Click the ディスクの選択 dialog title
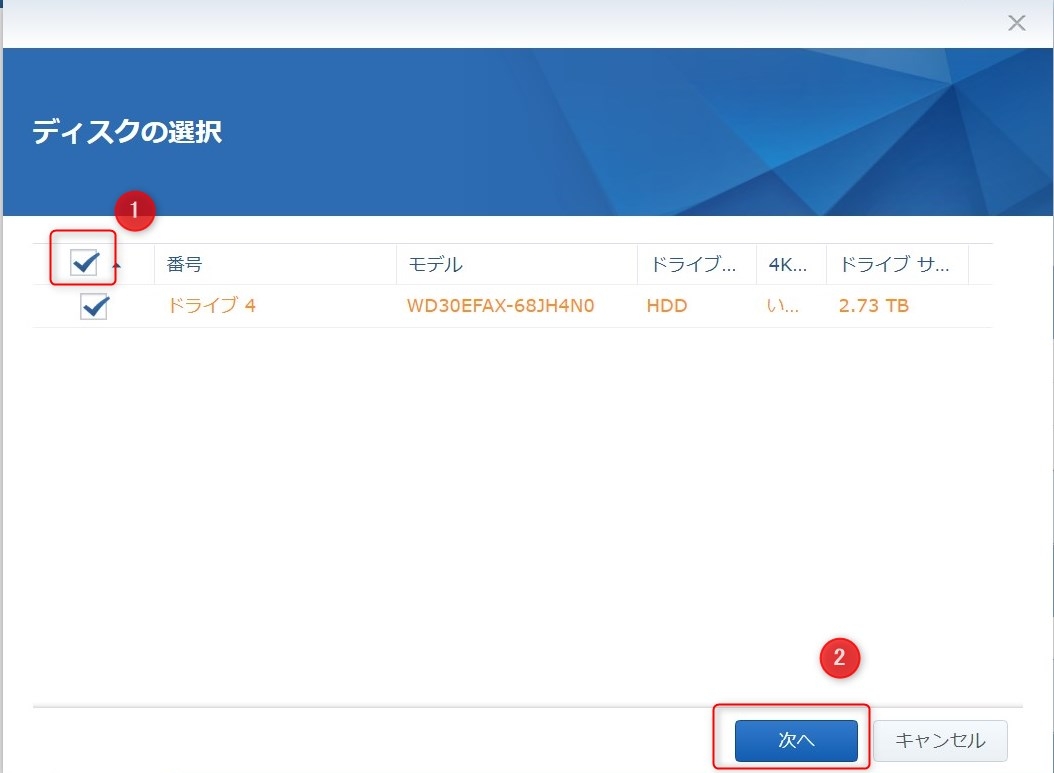This screenshot has height=773, width=1054. point(127,132)
